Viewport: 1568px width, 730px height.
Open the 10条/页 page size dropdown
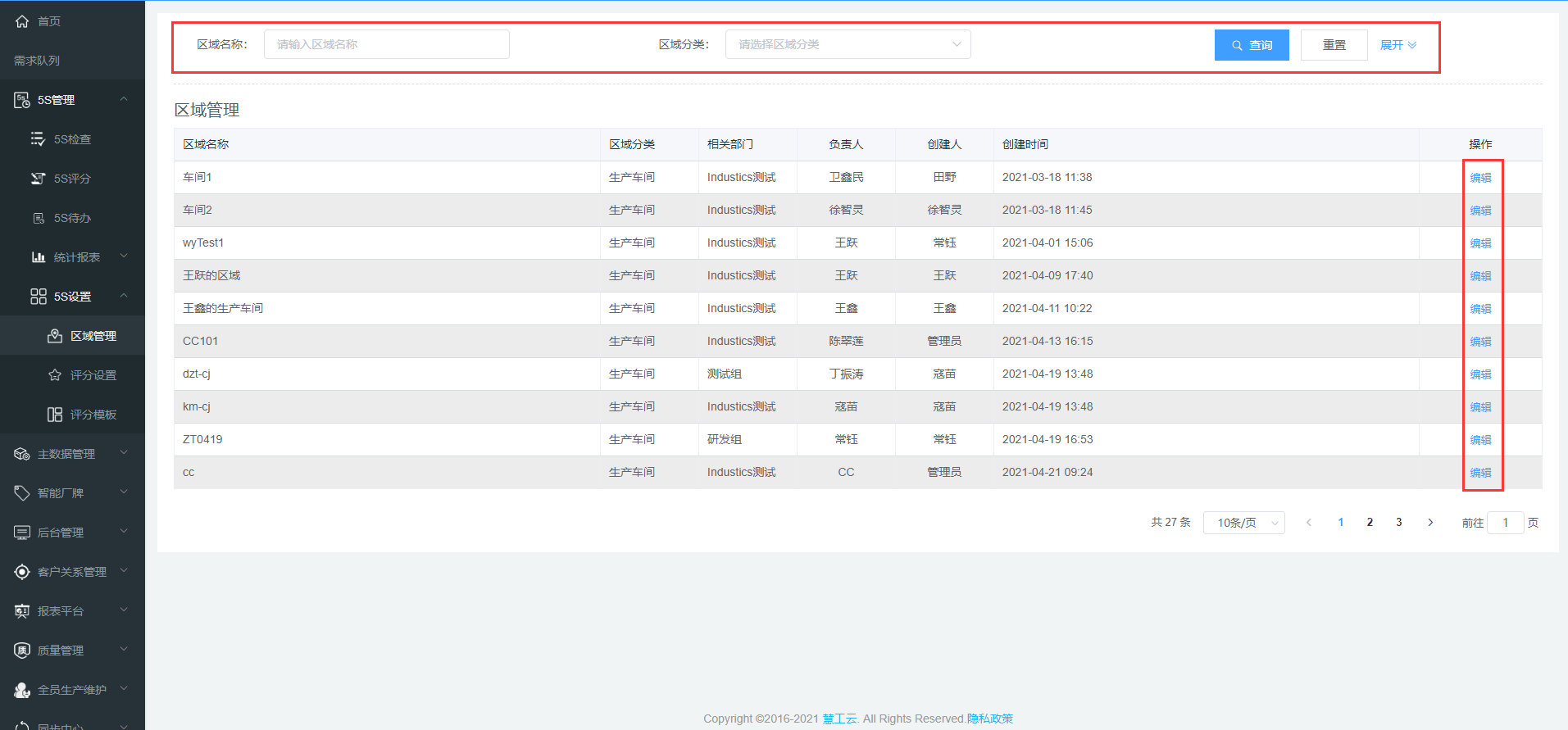(1243, 523)
